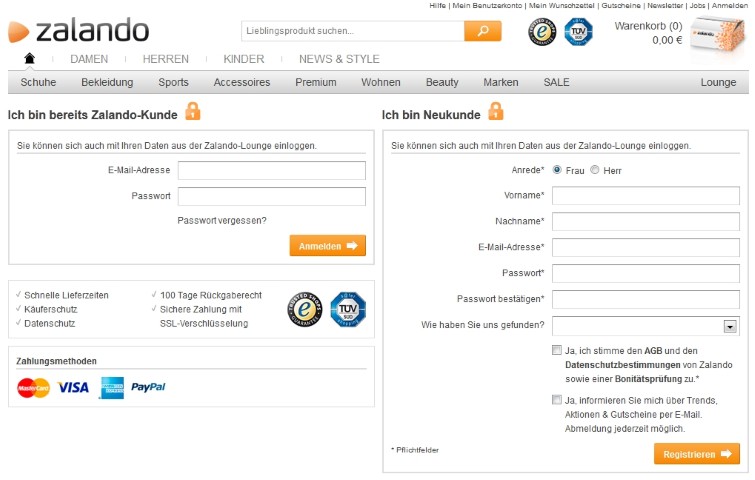Screen dimensions: 755x480
Task: Open the SALE menu item
Action: [x=557, y=82]
